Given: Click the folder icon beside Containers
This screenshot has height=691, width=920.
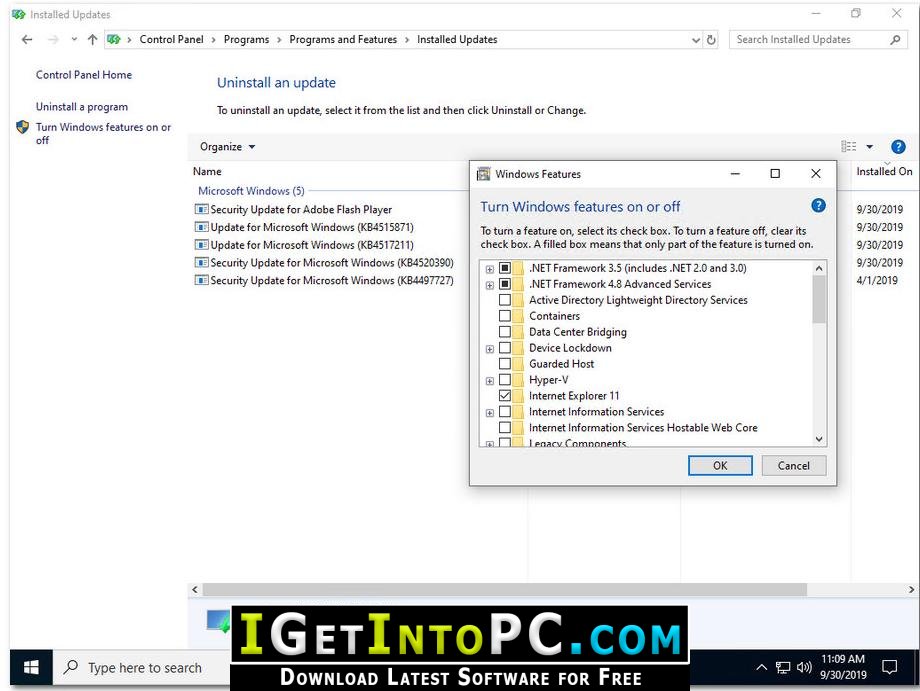Looking at the screenshot, I should click(x=518, y=316).
